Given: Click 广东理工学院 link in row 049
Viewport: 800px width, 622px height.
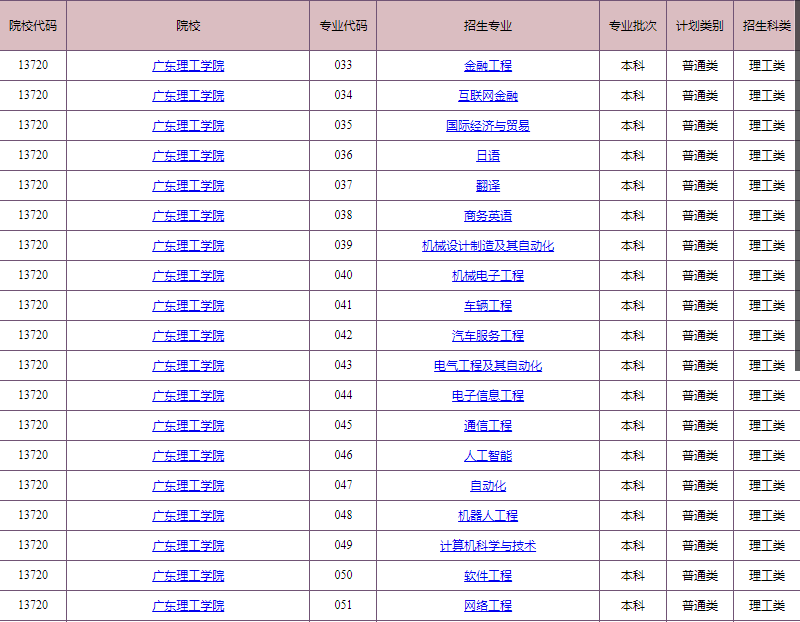Looking at the screenshot, I should pyautogui.click(x=188, y=546).
